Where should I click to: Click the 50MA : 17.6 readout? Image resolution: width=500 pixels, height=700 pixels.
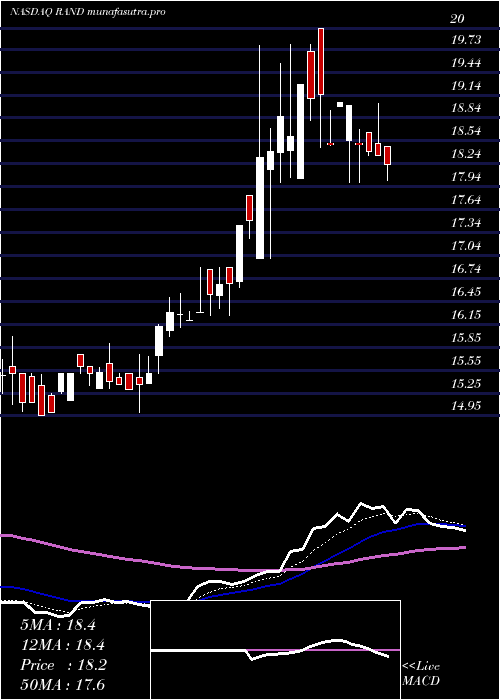tap(62, 684)
